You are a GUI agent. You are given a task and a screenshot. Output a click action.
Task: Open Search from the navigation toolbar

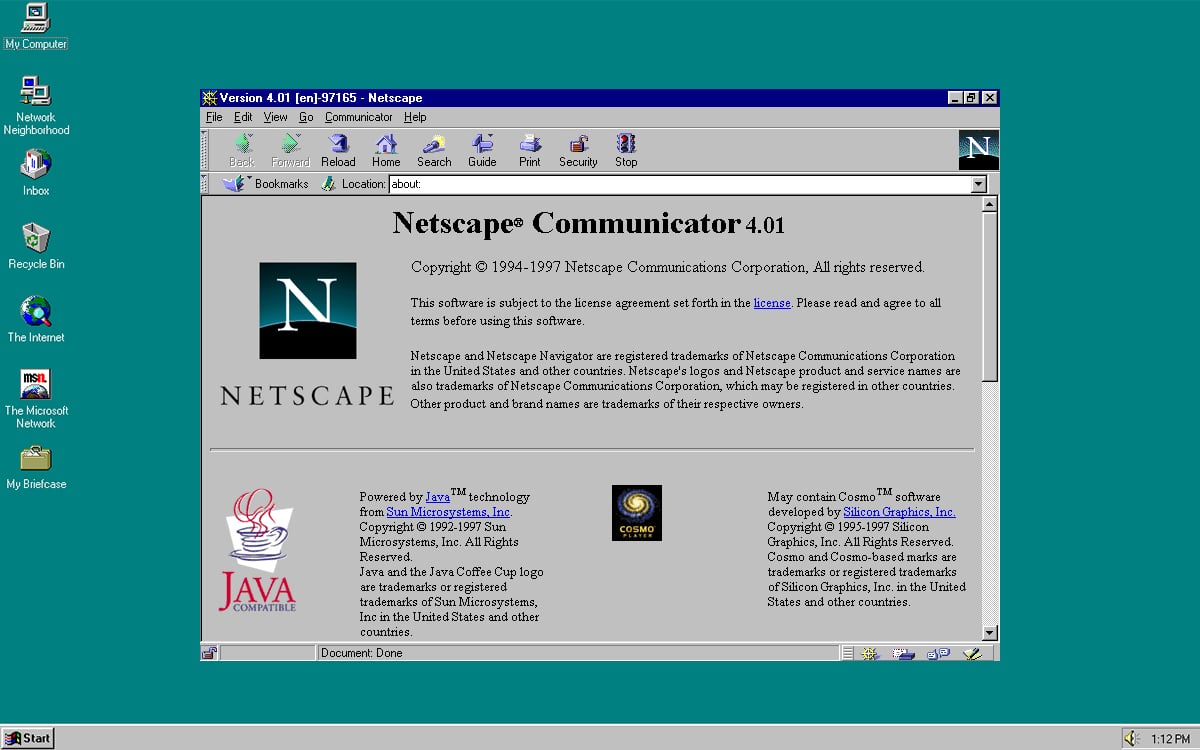(x=433, y=149)
